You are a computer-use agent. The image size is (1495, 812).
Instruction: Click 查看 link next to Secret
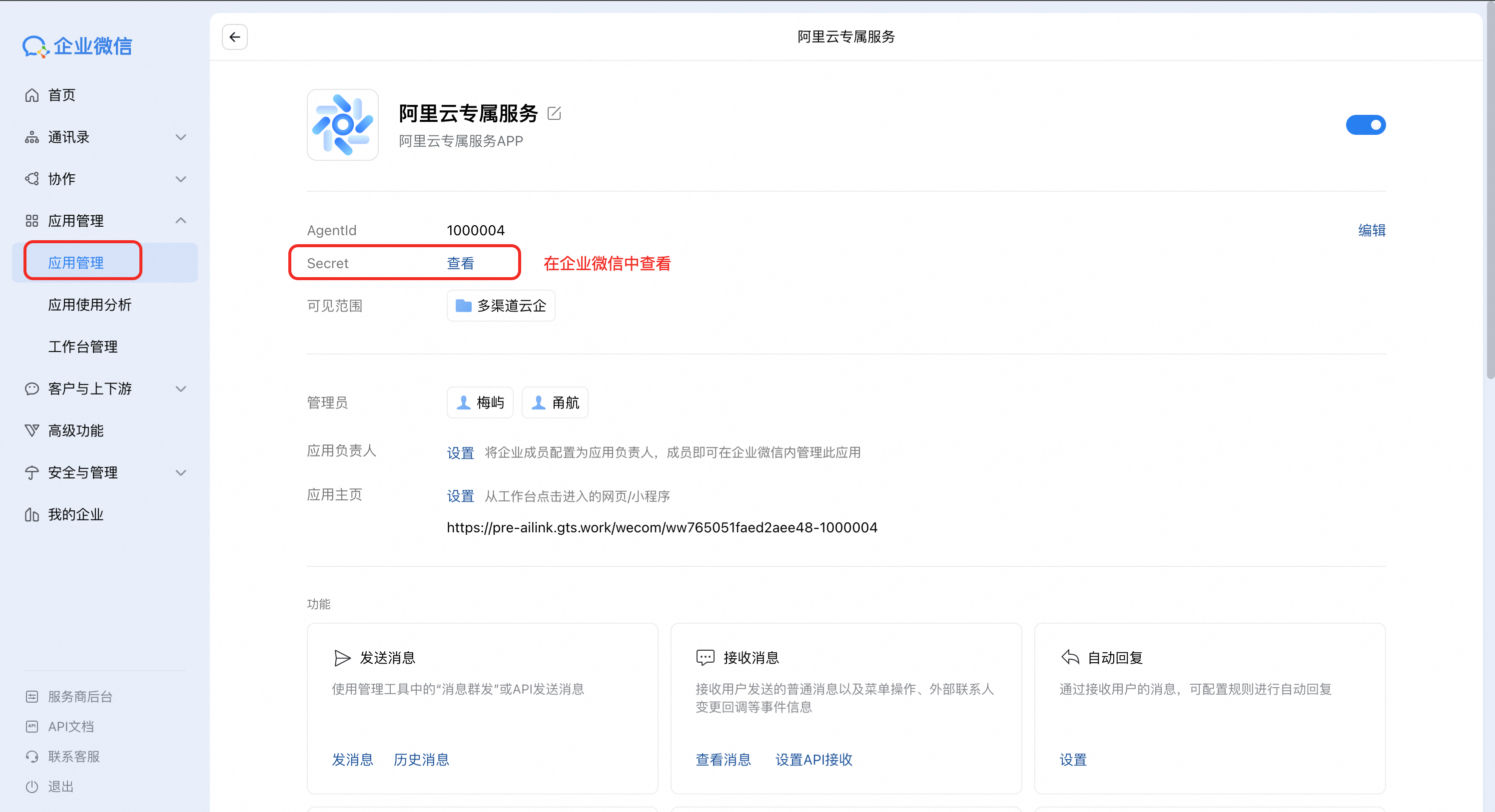coord(460,263)
